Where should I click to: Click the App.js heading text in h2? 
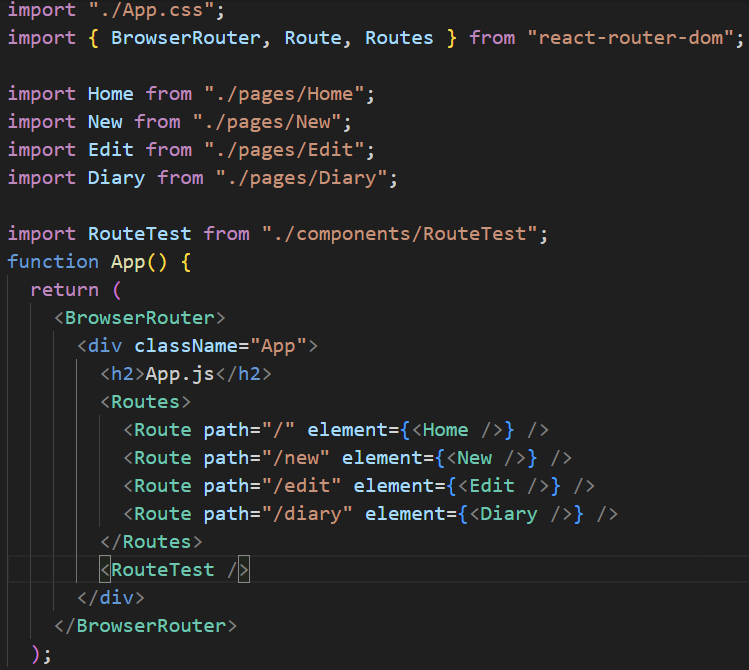click(x=180, y=374)
